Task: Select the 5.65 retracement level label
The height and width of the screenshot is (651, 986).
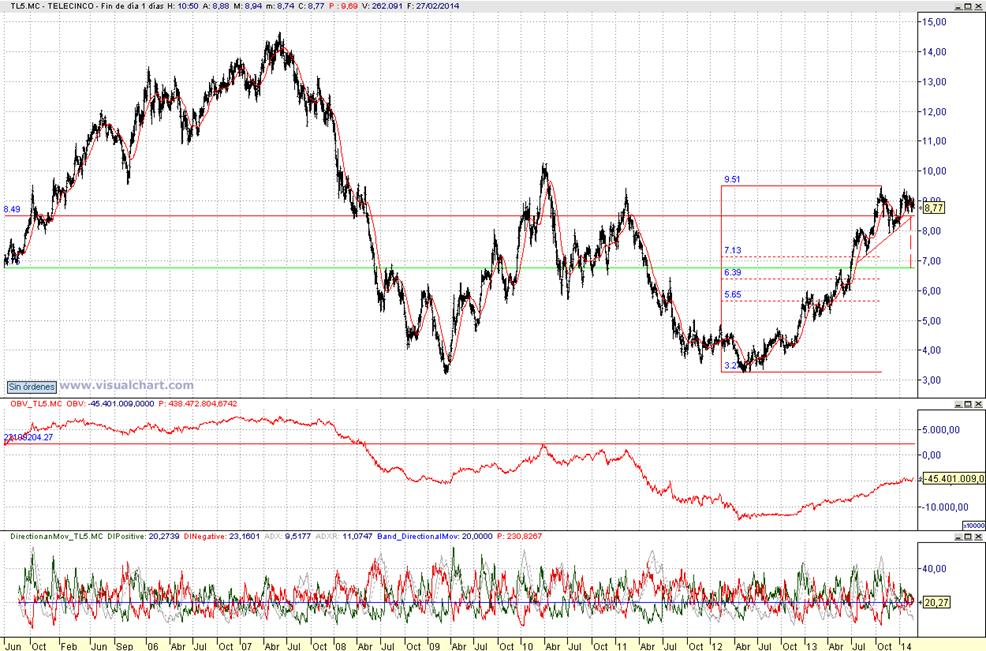Action: pyautogui.click(x=732, y=294)
